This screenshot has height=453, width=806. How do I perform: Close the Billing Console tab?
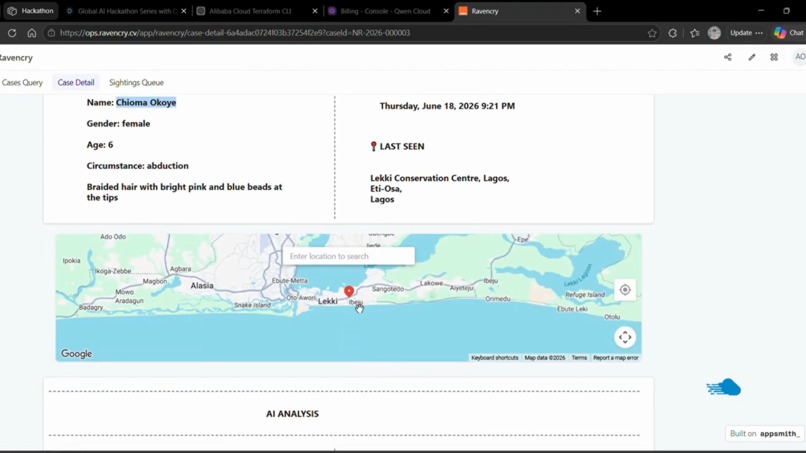pos(446,11)
